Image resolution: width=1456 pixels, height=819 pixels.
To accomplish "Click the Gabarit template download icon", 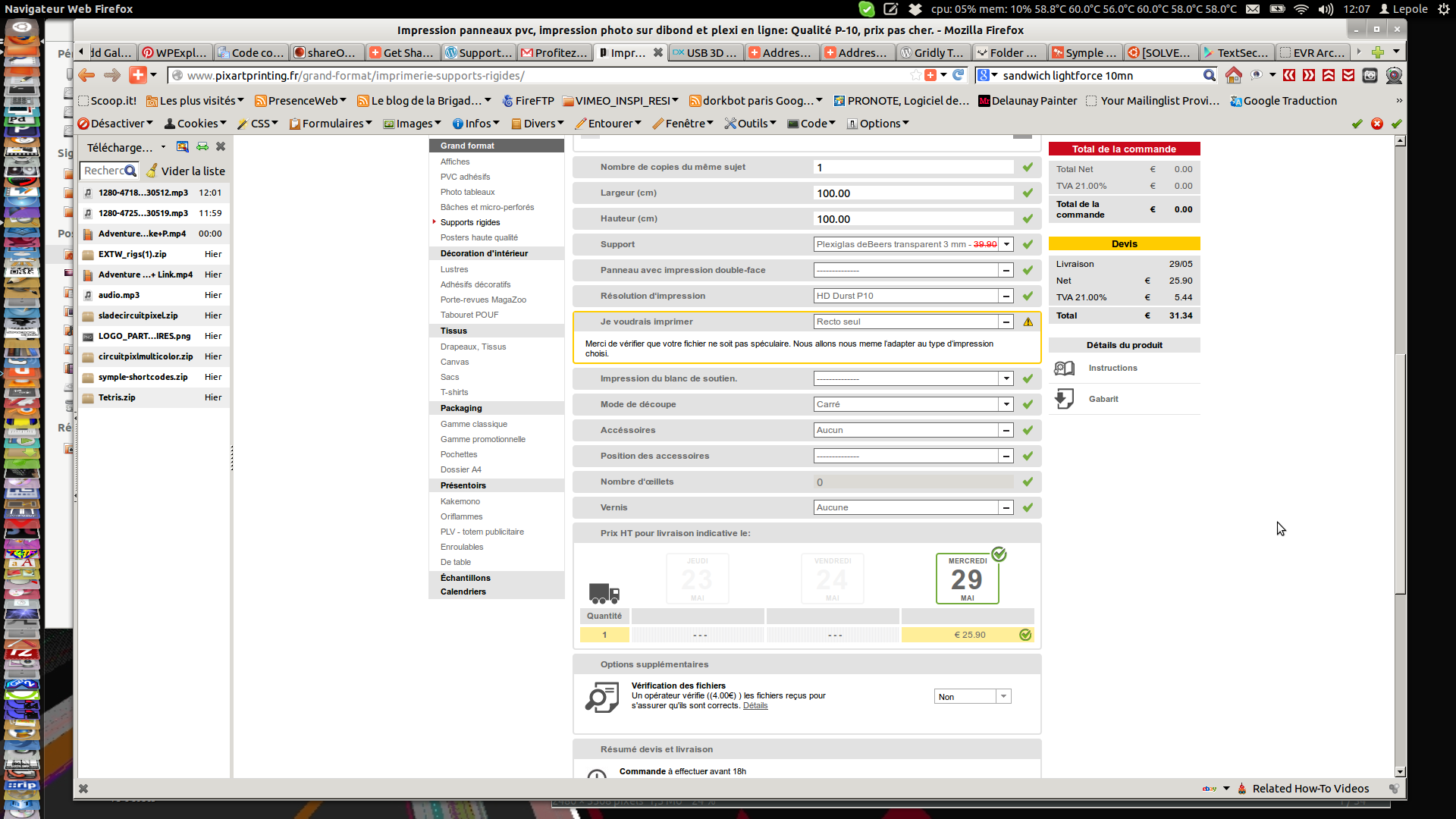I will pyautogui.click(x=1065, y=399).
